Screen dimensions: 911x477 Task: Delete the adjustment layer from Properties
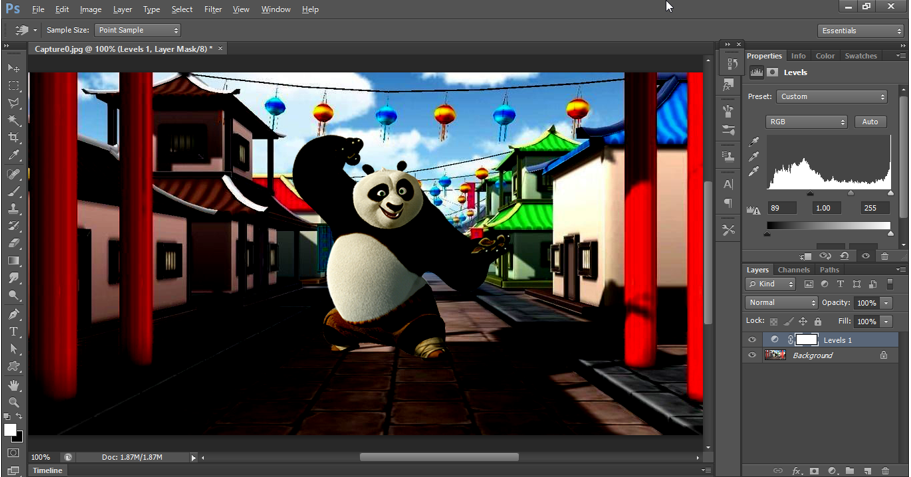pos(884,256)
